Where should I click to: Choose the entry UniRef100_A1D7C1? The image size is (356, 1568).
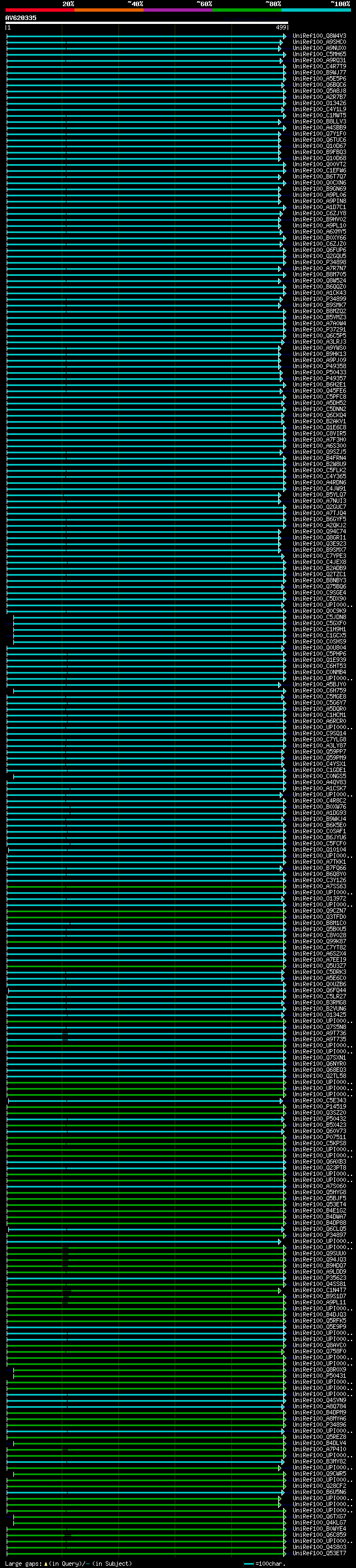[319, 207]
